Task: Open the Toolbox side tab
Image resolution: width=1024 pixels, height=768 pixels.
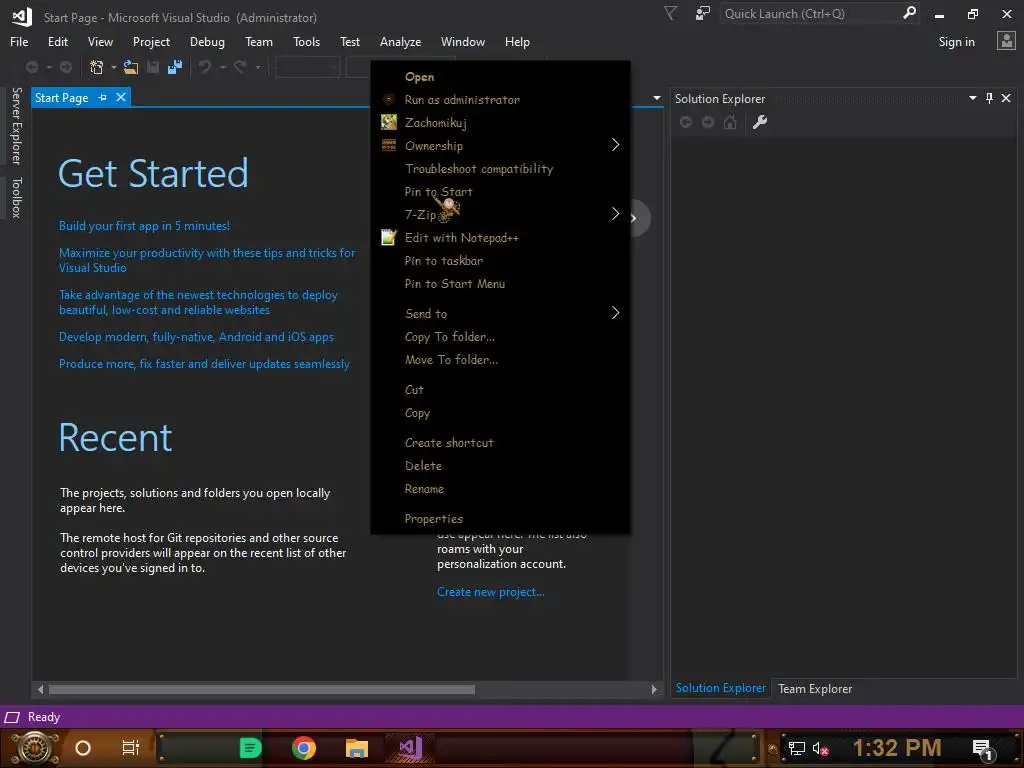Action: [x=17, y=197]
